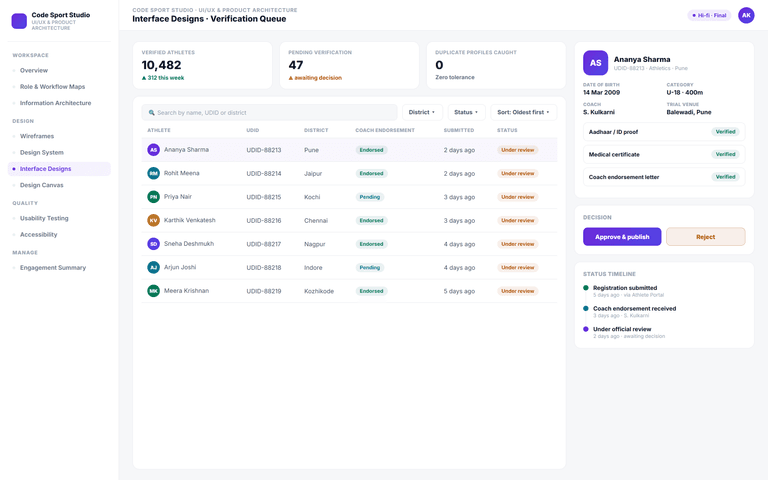Click the Balewadi, Pune trial venue value
The width and height of the screenshot is (768, 480).
[689, 112]
